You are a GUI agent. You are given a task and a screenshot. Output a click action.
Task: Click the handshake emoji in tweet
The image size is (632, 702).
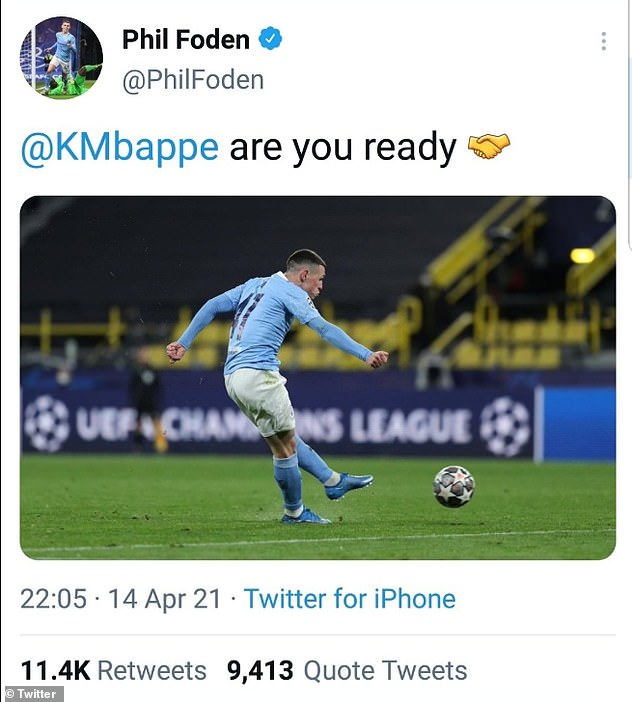click(489, 146)
